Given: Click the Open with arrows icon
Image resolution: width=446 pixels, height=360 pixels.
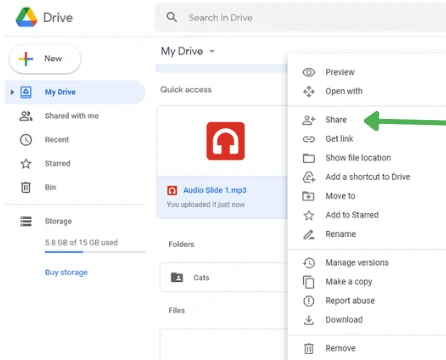Looking at the screenshot, I should 309,91.
